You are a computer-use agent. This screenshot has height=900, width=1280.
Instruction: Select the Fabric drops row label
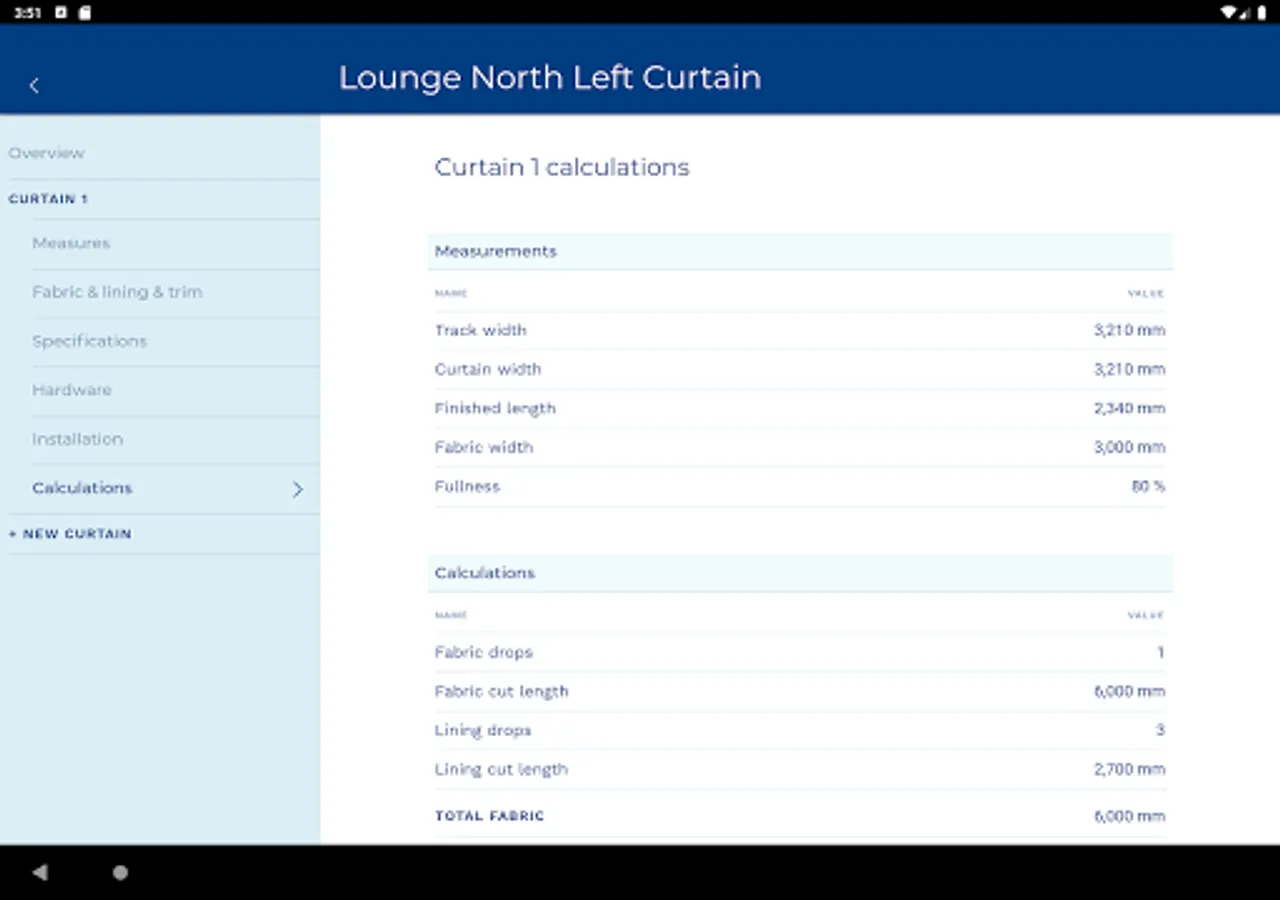(484, 652)
